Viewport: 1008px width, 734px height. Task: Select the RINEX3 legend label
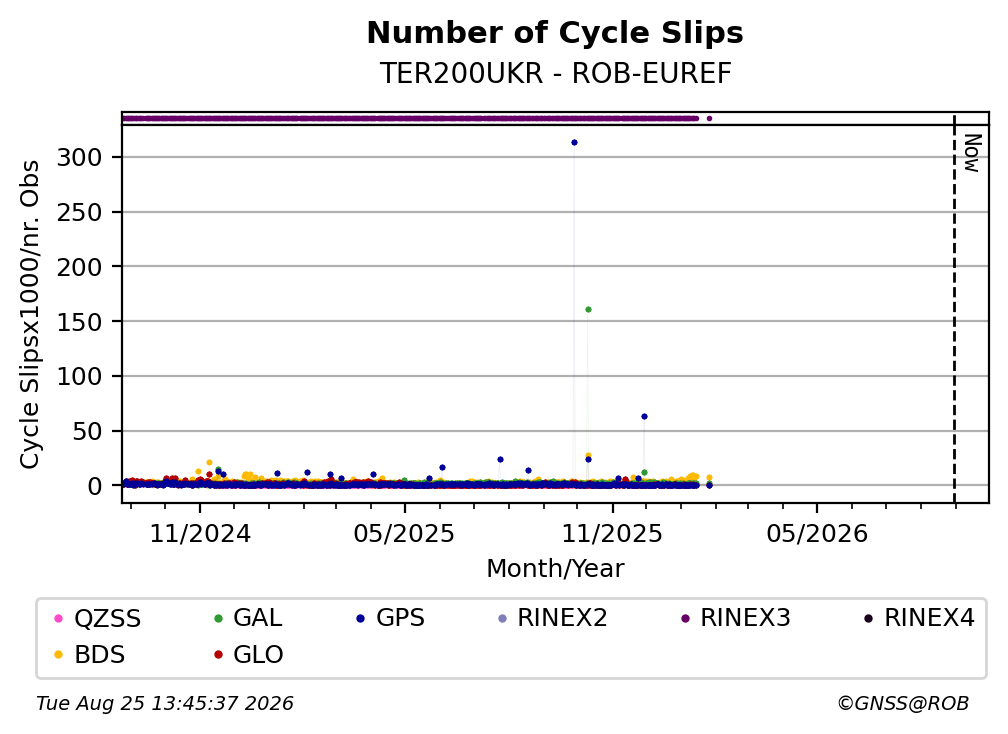click(x=745, y=618)
